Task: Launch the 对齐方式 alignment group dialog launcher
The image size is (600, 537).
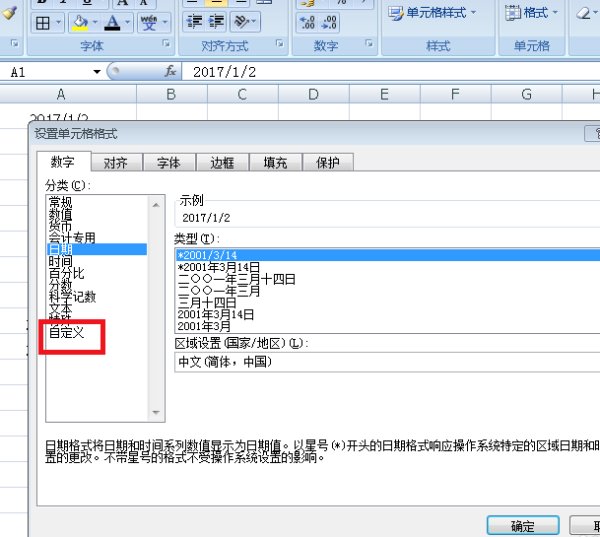Action: tap(280, 44)
